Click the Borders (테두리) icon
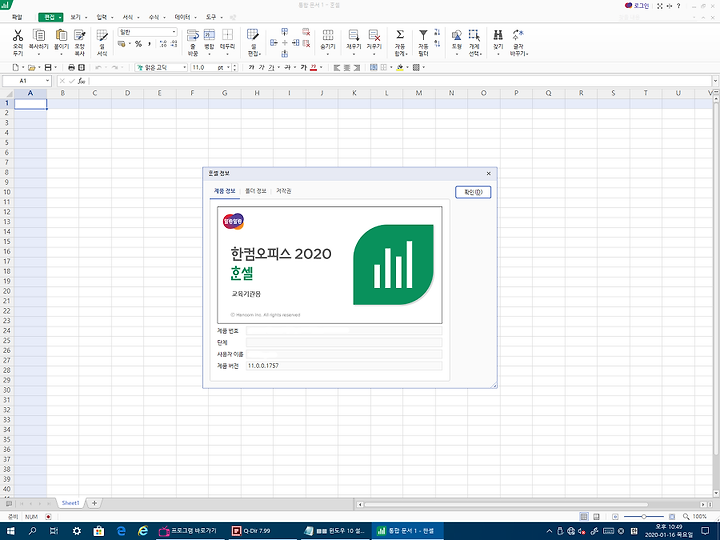 pyautogui.click(x=227, y=36)
